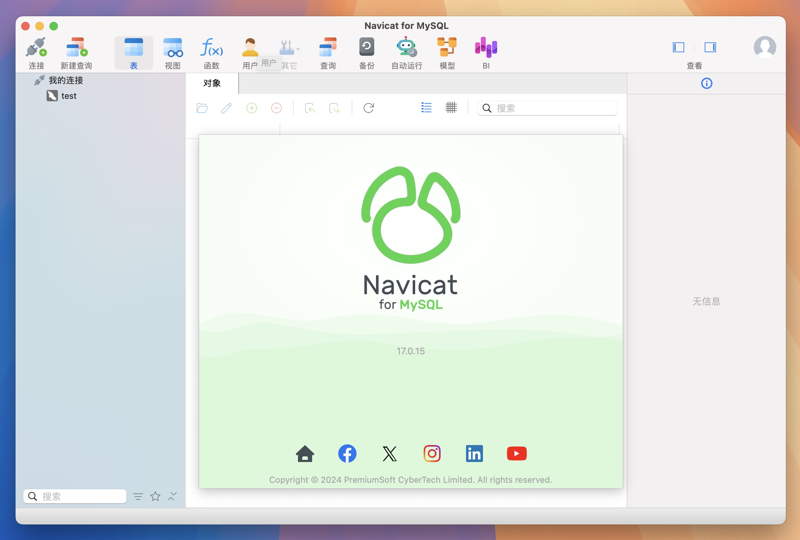Image resolution: width=800 pixels, height=540 pixels.
Task: Open 新建查询 new query
Action: [77, 53]
